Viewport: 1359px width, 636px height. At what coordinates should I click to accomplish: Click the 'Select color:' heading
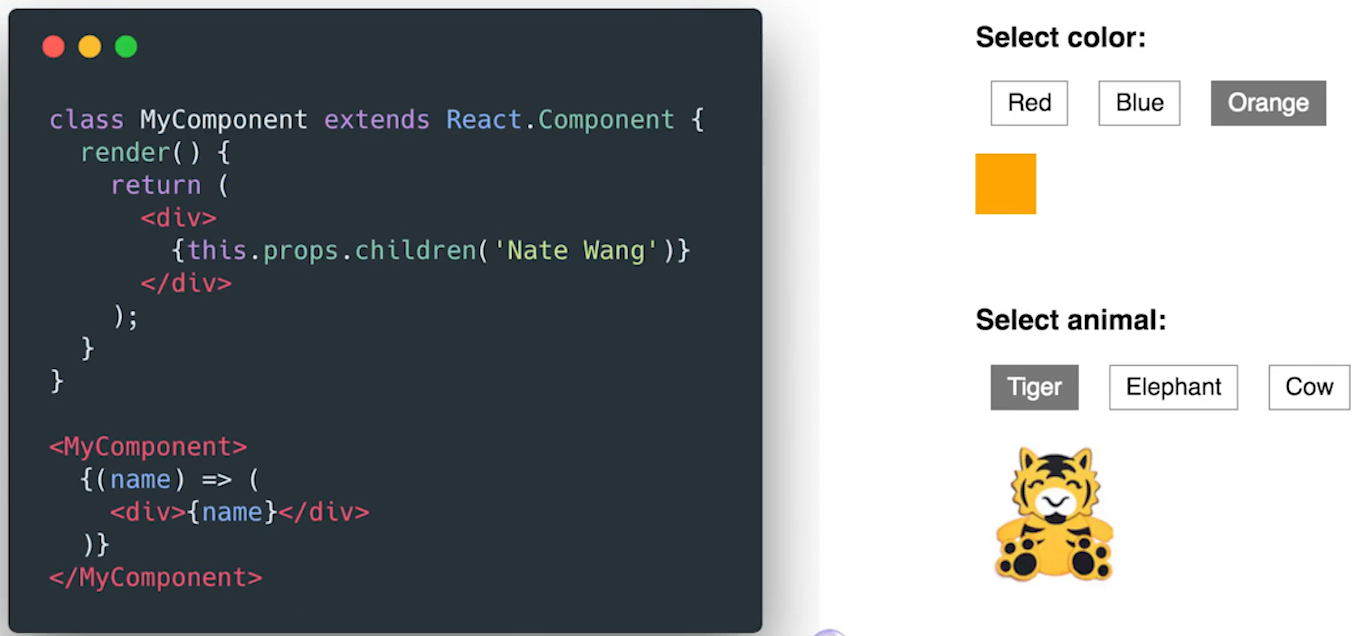(1060, 38)
